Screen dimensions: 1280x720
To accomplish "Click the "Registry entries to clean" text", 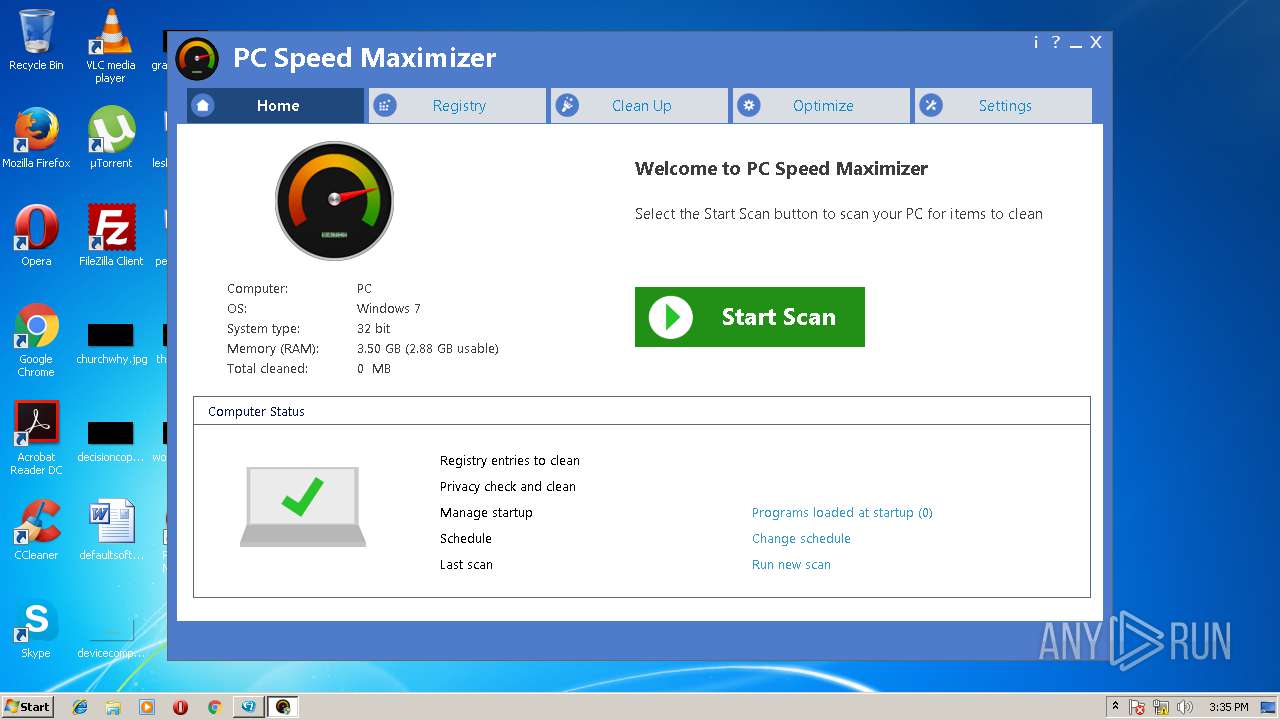I will click(x=510, y=461).
